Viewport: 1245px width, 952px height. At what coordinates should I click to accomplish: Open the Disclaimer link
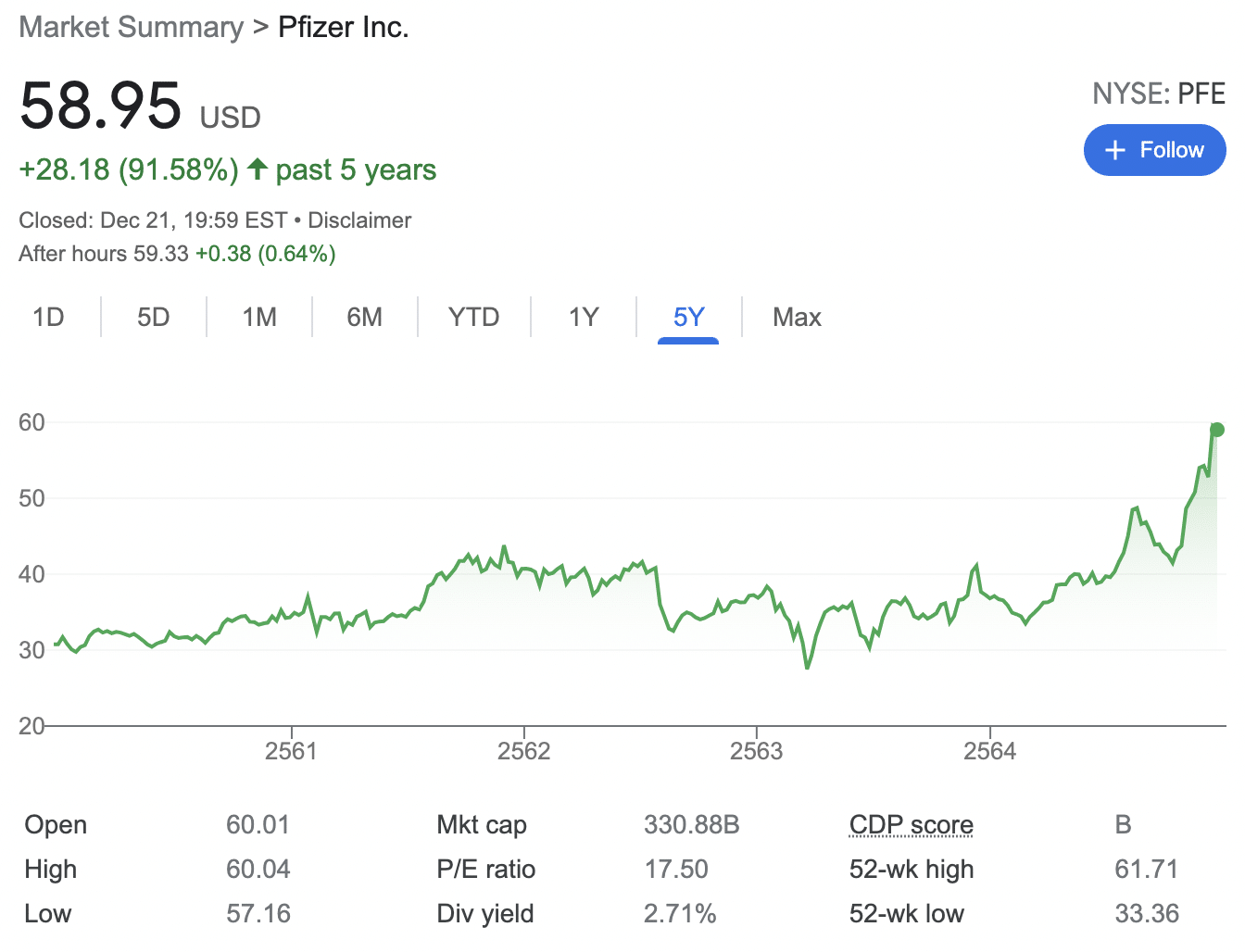[x=359, y=220]
